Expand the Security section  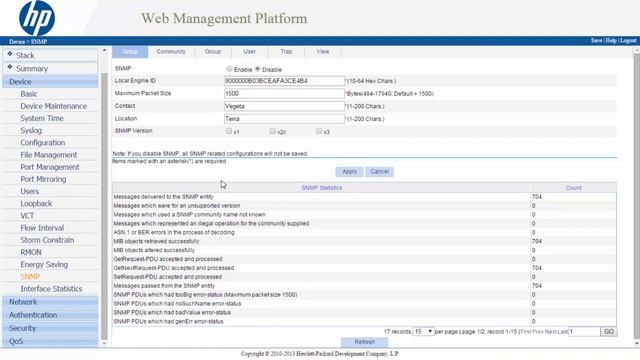point(50,328)
